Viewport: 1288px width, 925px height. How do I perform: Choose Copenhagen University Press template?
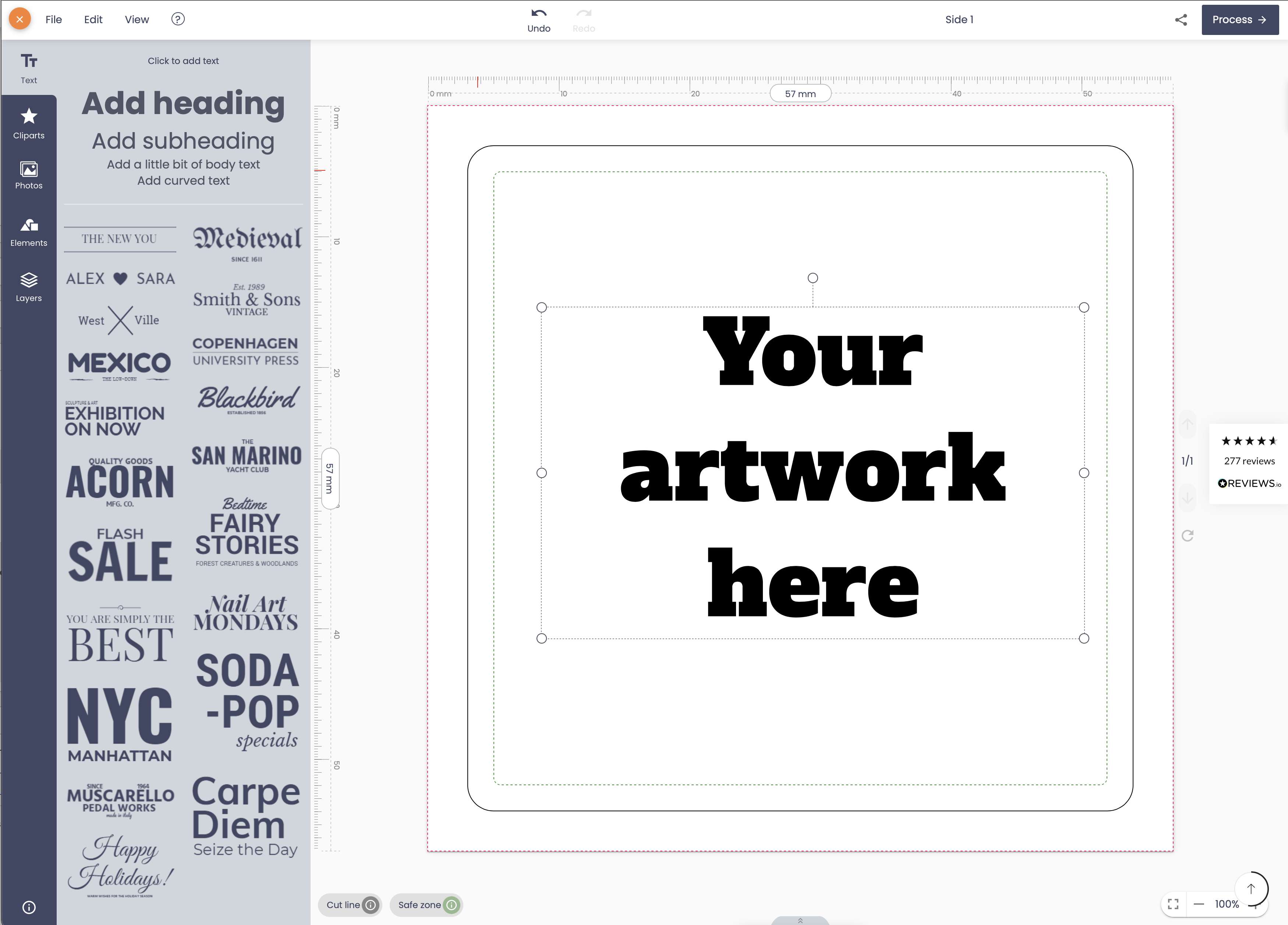[245, 351]
